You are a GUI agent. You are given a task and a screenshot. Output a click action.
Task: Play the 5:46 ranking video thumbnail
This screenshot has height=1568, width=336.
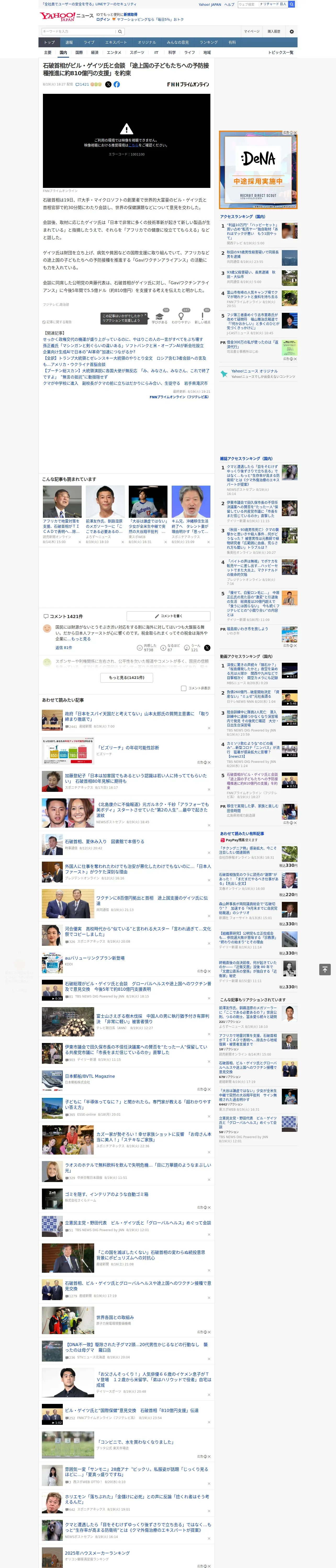(x=290, y=697)
